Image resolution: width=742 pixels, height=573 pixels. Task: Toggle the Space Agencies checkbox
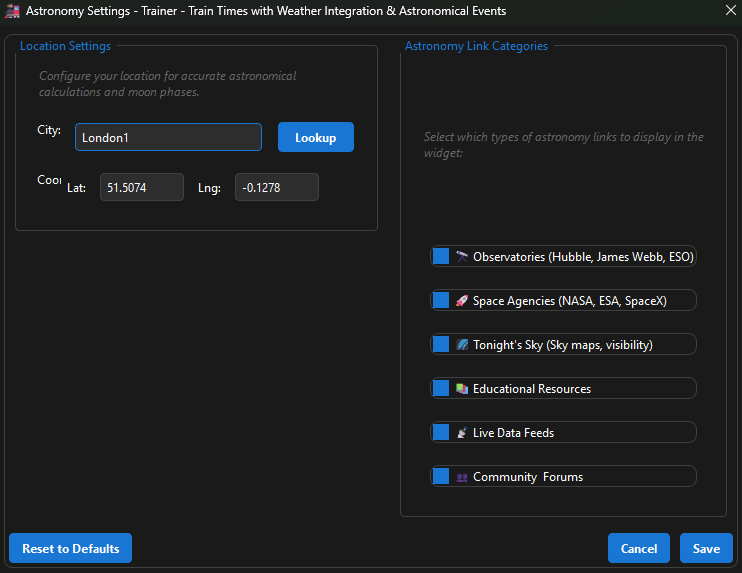tap(441, 301)
